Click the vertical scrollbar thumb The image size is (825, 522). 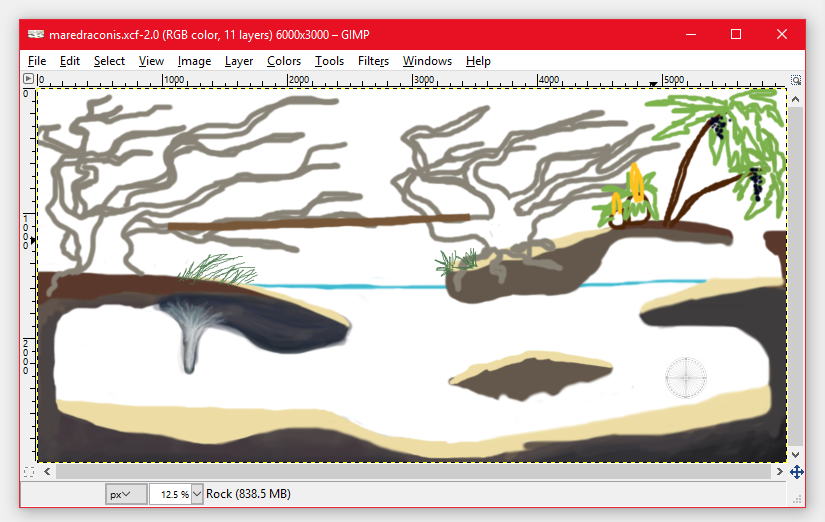(x=796, y=277)
